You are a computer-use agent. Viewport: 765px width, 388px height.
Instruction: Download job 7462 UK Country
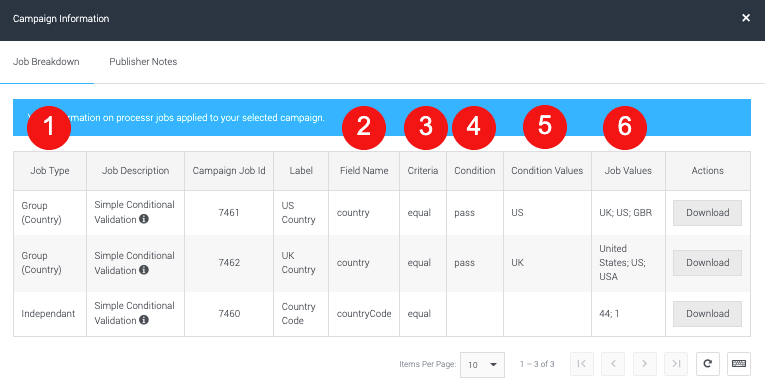point(707,263)
